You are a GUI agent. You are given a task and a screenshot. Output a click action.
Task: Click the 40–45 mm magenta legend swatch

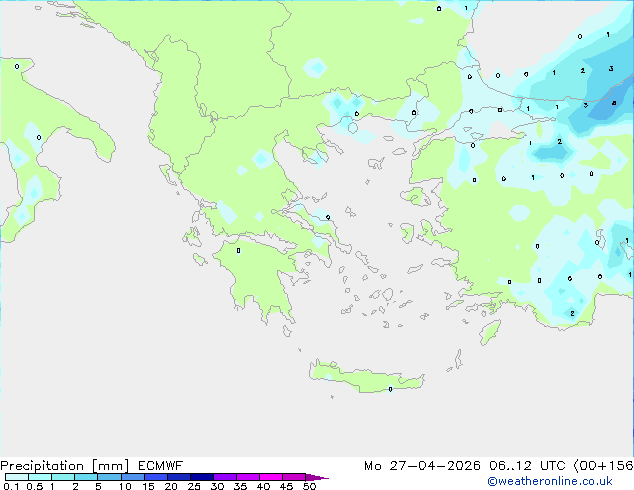271,477
